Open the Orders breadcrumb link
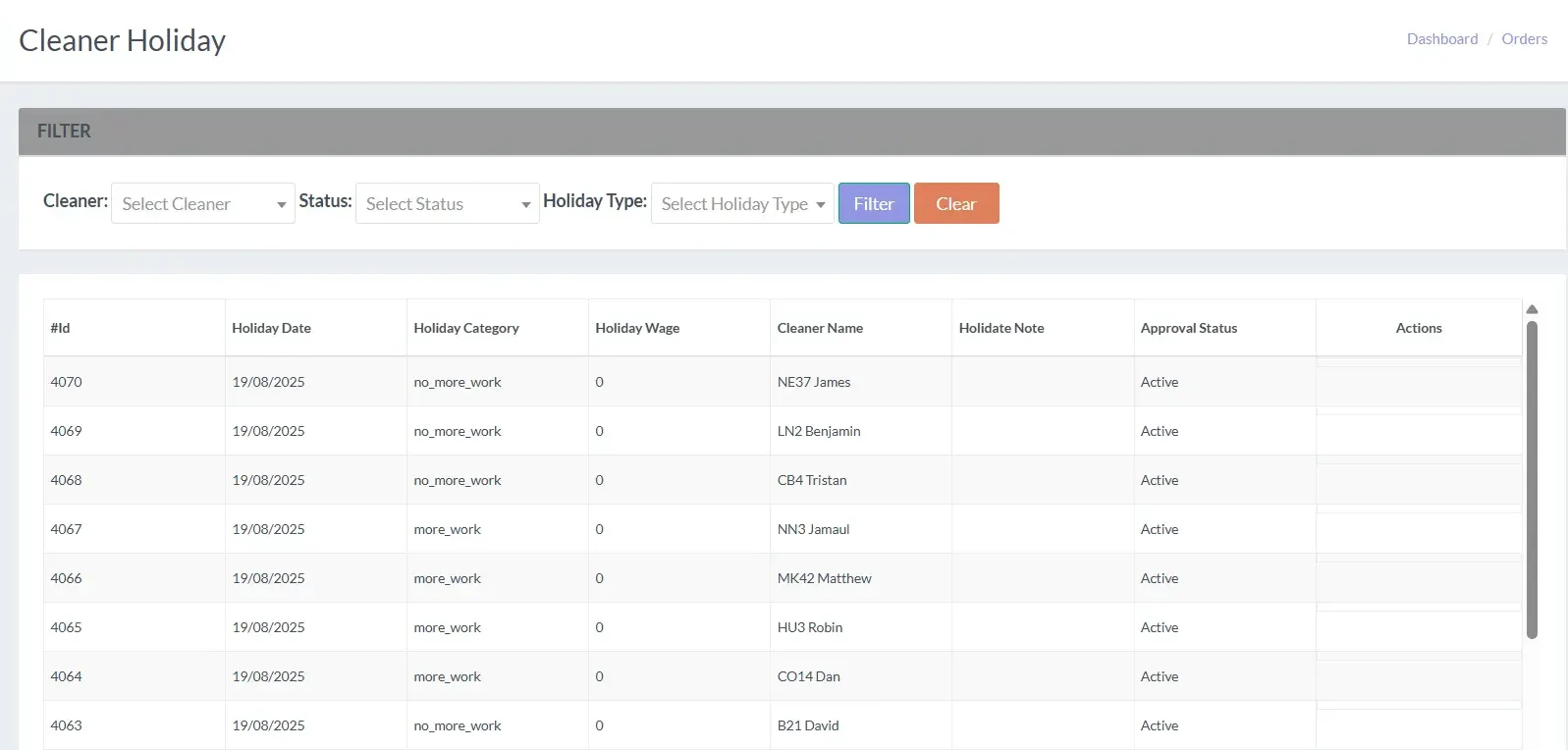Image resolution: width=1568 pixels, height=750 pixels. pos(1524,39)
